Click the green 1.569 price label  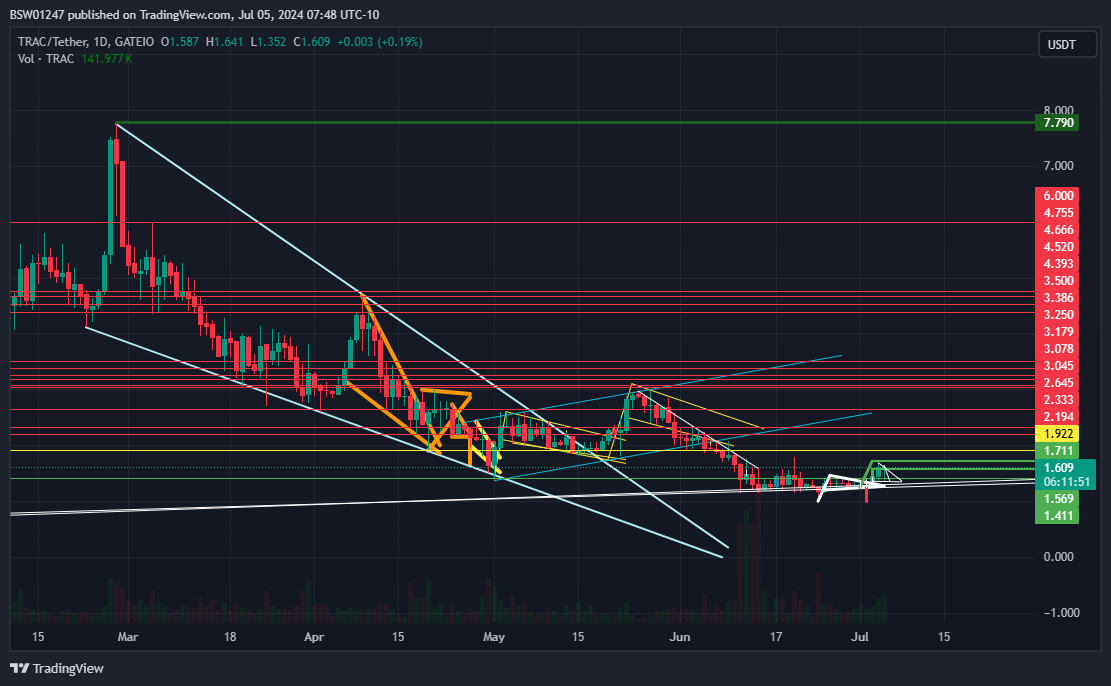pos(1056,499)
